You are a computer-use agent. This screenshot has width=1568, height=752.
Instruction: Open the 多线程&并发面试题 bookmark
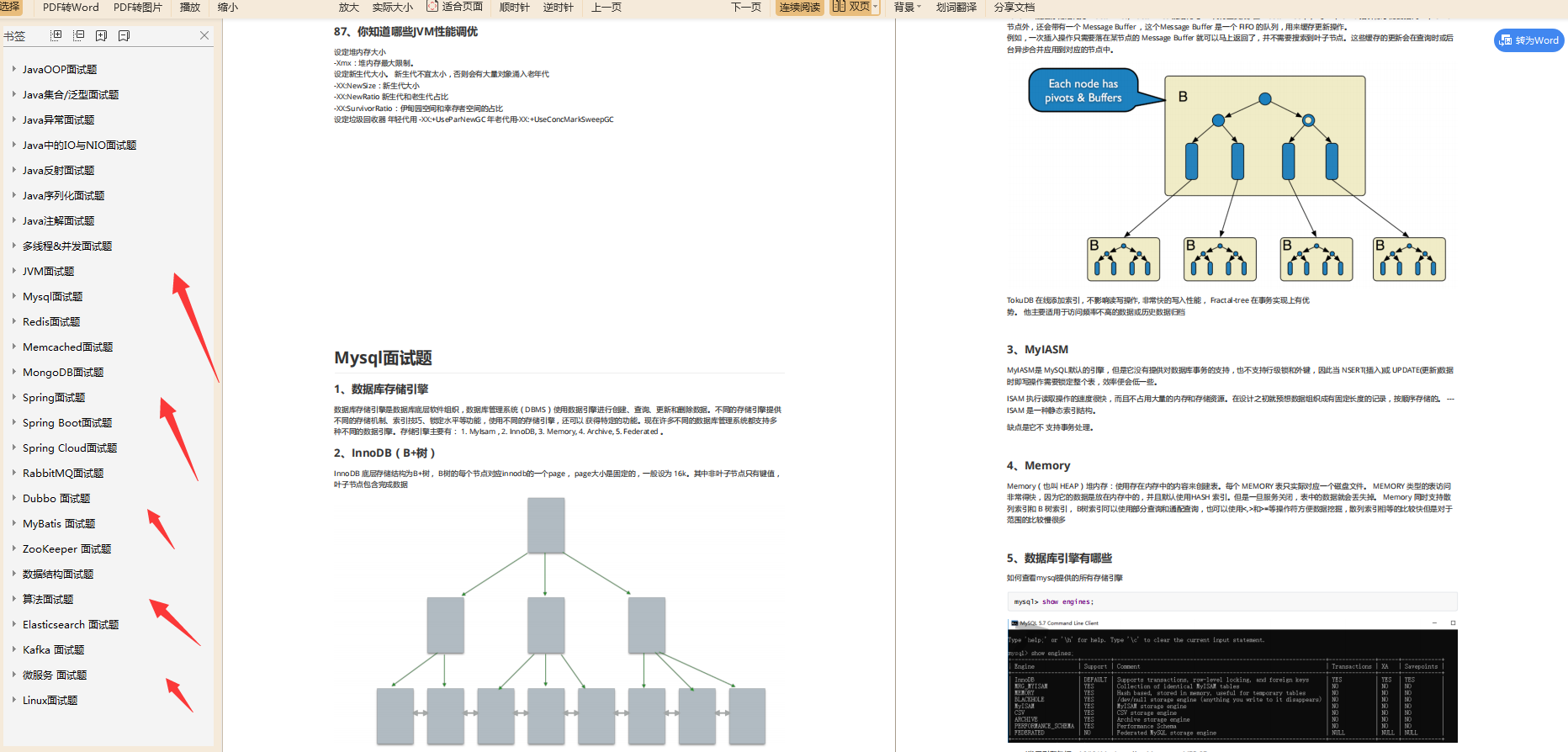pyautogui.click(x=67, y=246)
